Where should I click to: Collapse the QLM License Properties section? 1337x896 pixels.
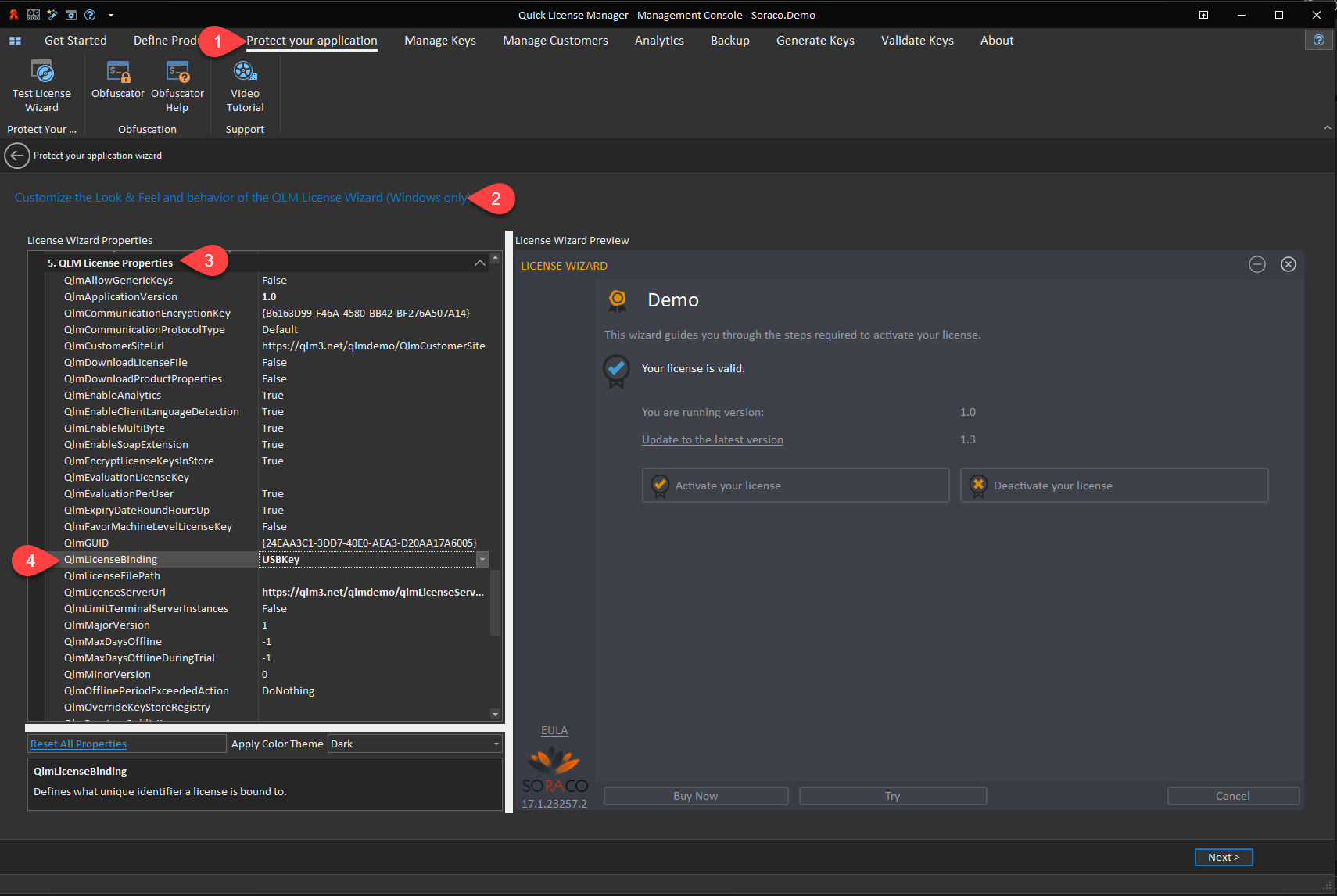coord(479,263)
